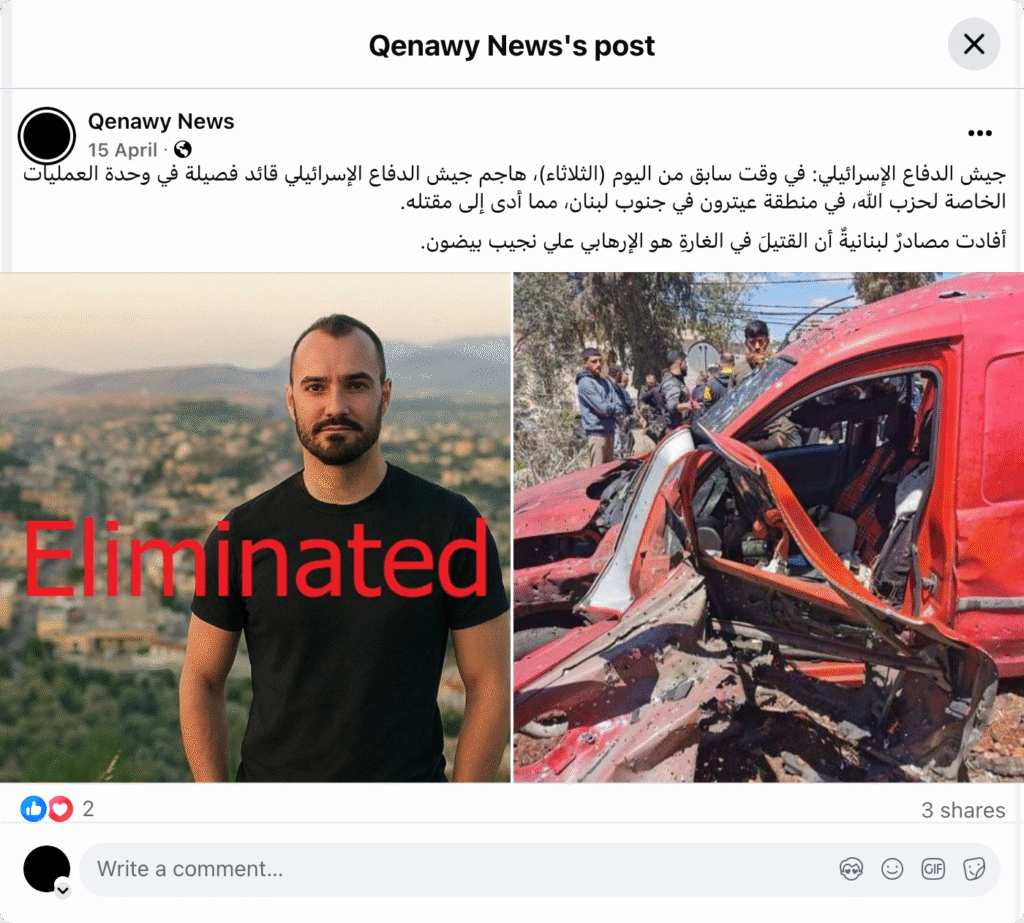The image size is (1024, 923).
Task: Open the destroyed red car photo
Action: coord(769,527)
